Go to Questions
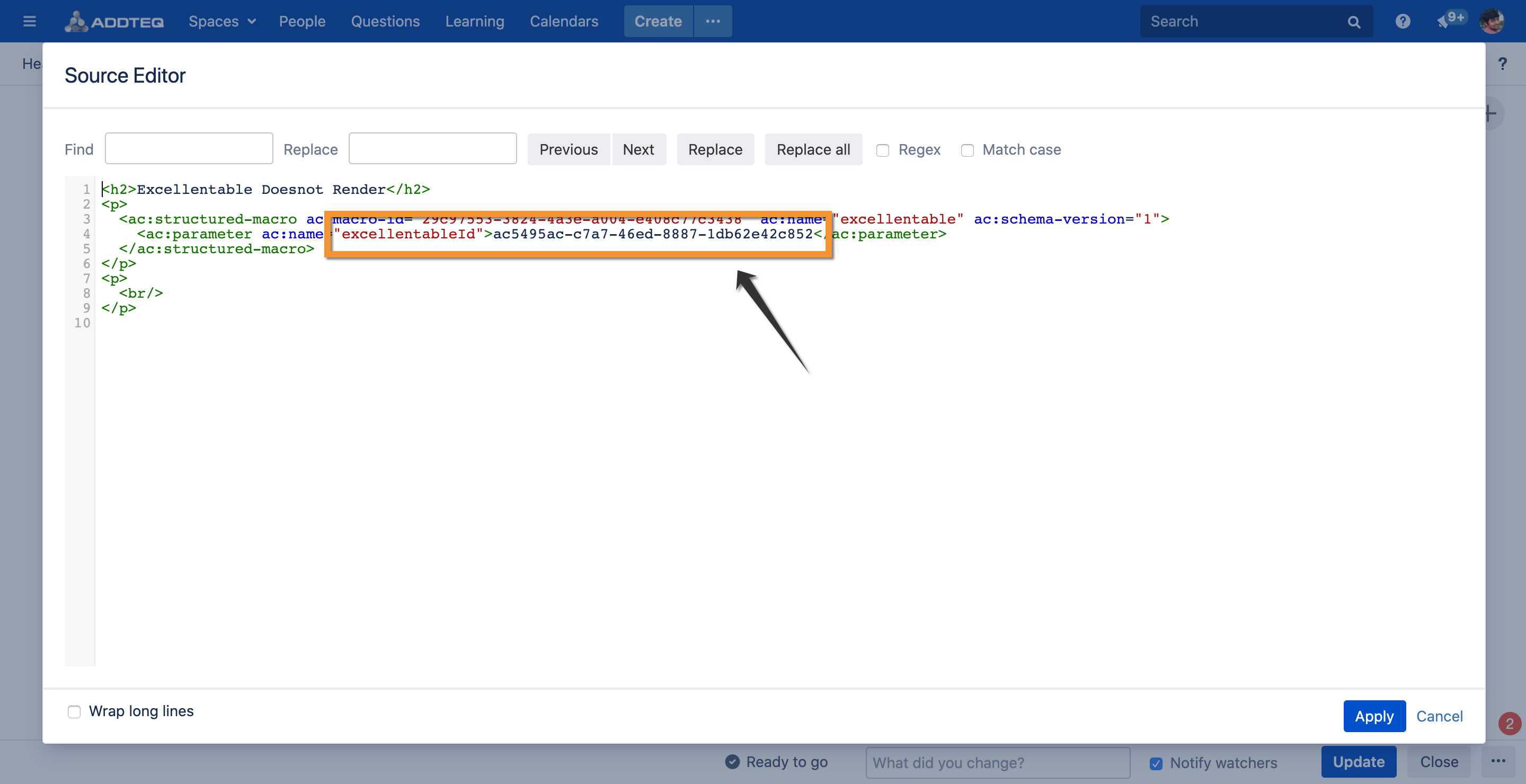The height and width of the screenshot is (784, 1526). click(385, 21)
